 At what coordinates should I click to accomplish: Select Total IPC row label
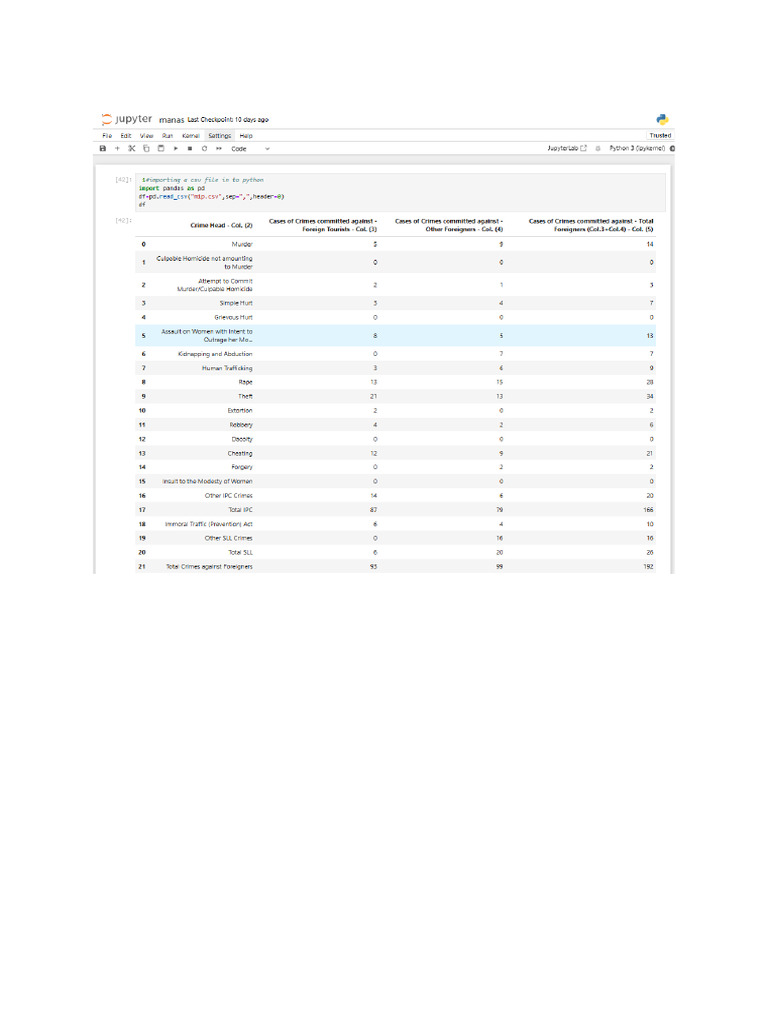tap(240, 510)
